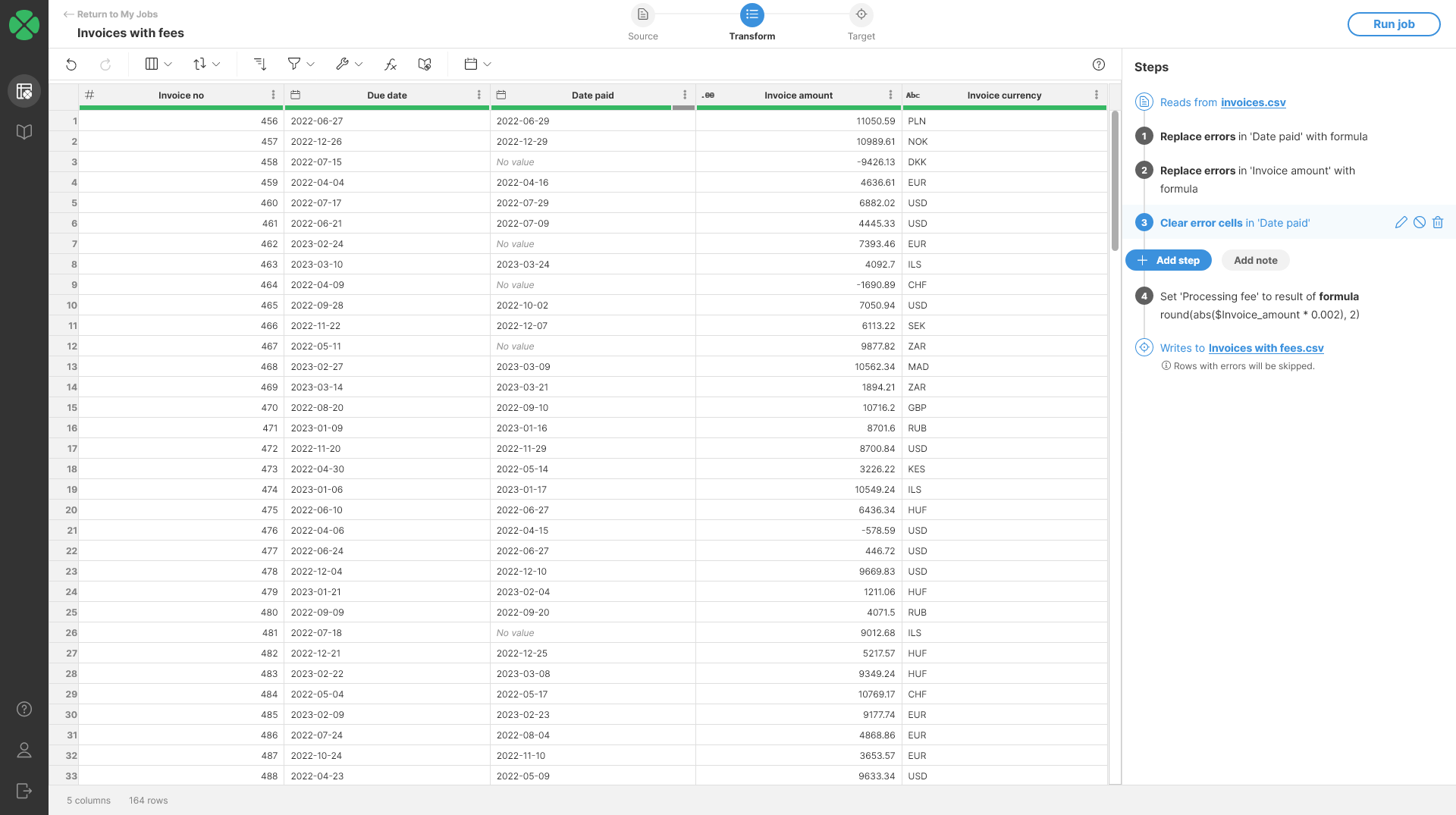Disable the 'Clear error cells' step
The image size is (1456, 815).
tap(1419, 222)
